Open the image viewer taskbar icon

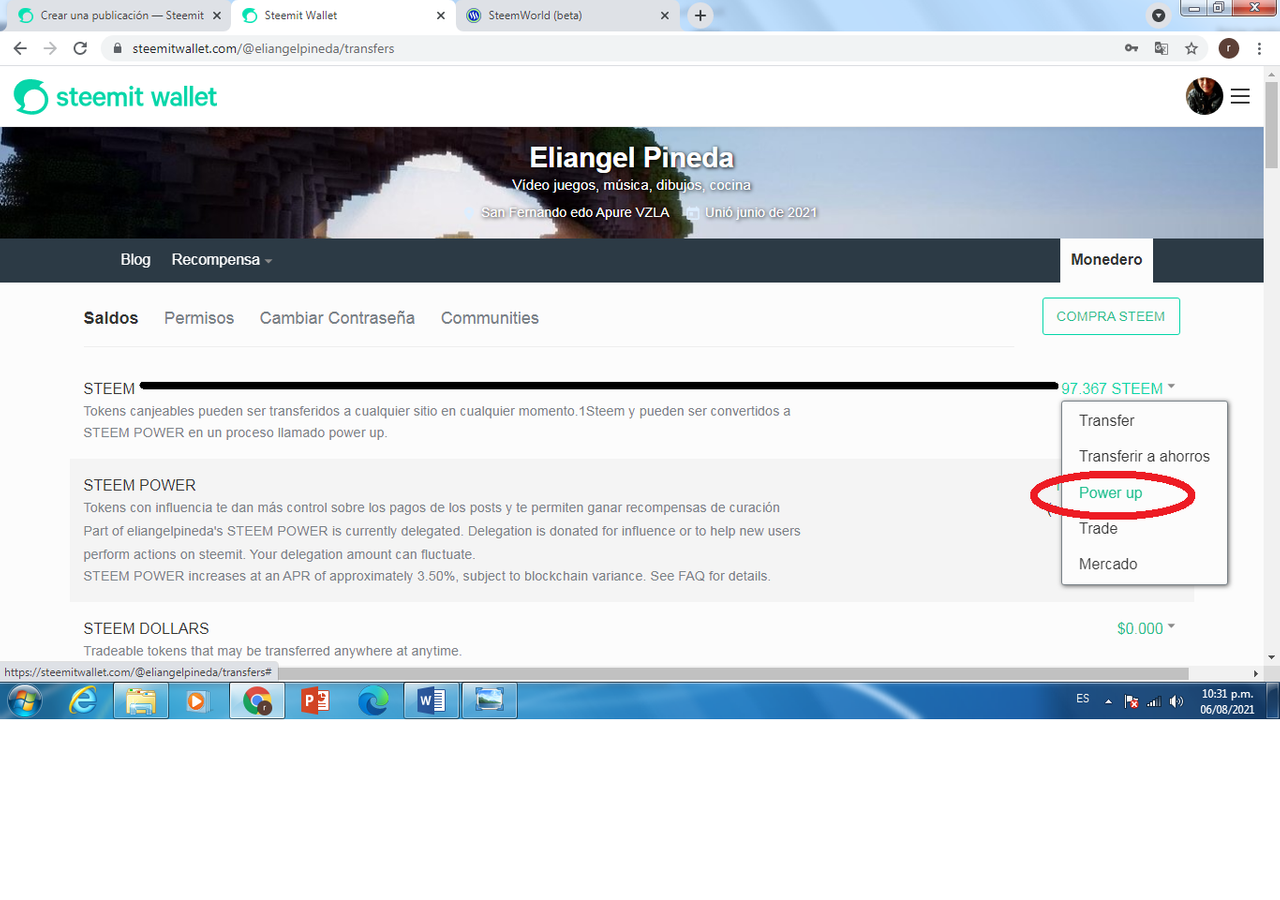tap(489, 701)
